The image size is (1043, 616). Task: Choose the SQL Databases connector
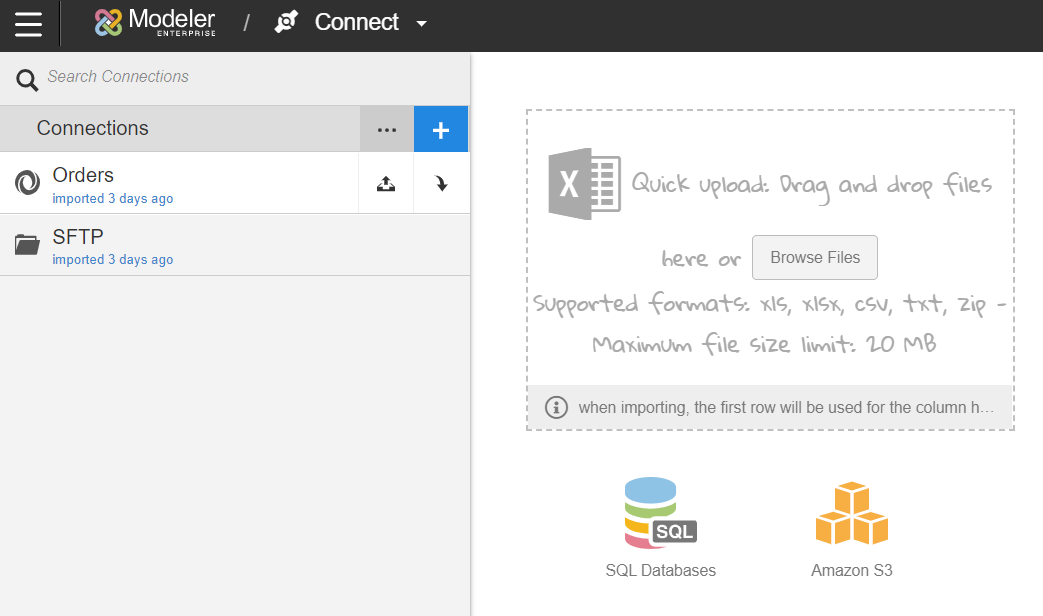coord(660,527)
